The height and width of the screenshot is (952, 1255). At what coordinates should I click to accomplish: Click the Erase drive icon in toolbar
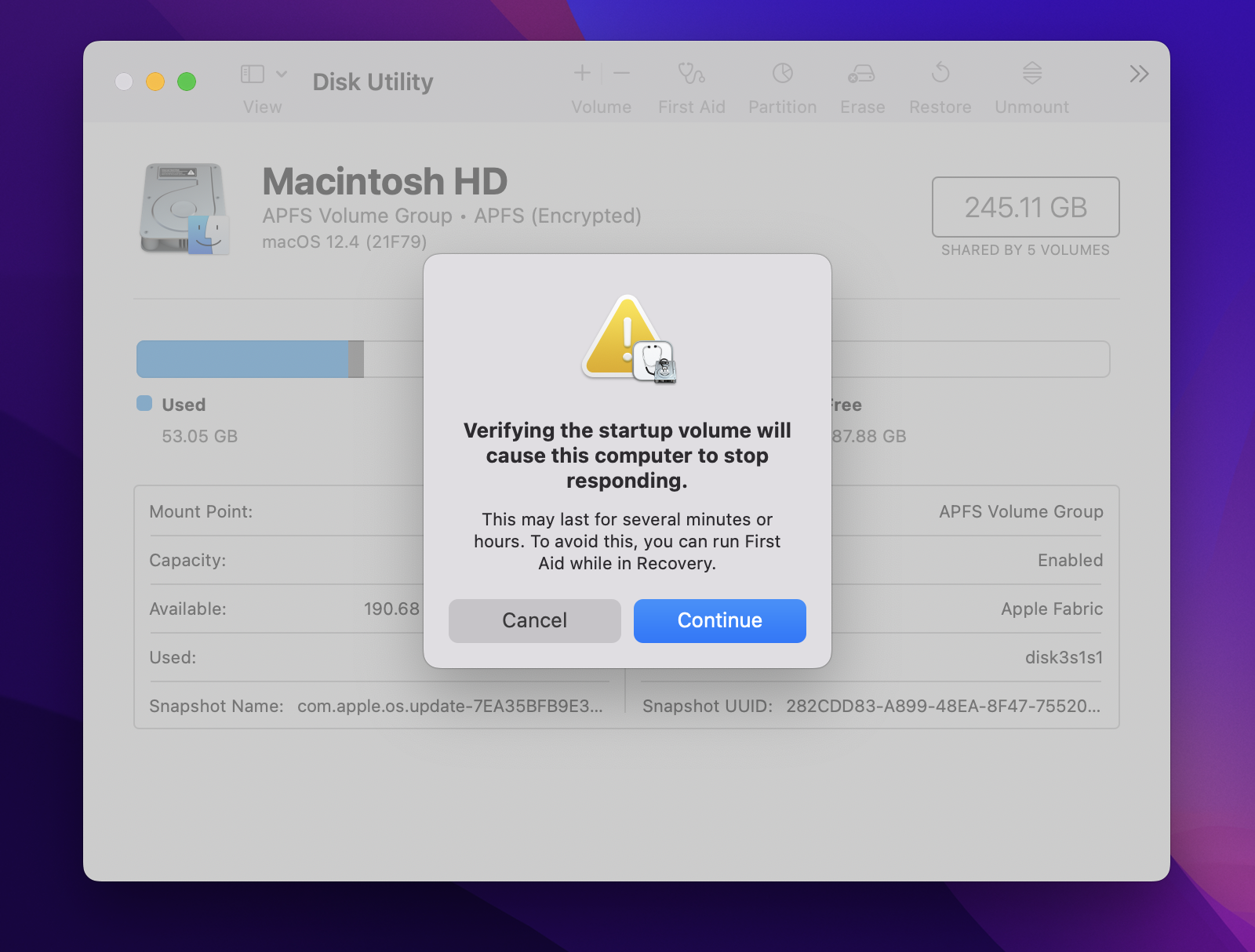861,74
